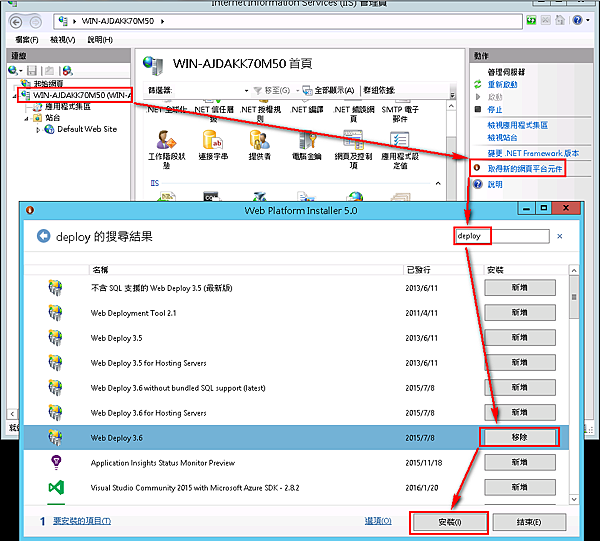Click 取得新的網頁平台元件 link

click(x=525, y=169)
